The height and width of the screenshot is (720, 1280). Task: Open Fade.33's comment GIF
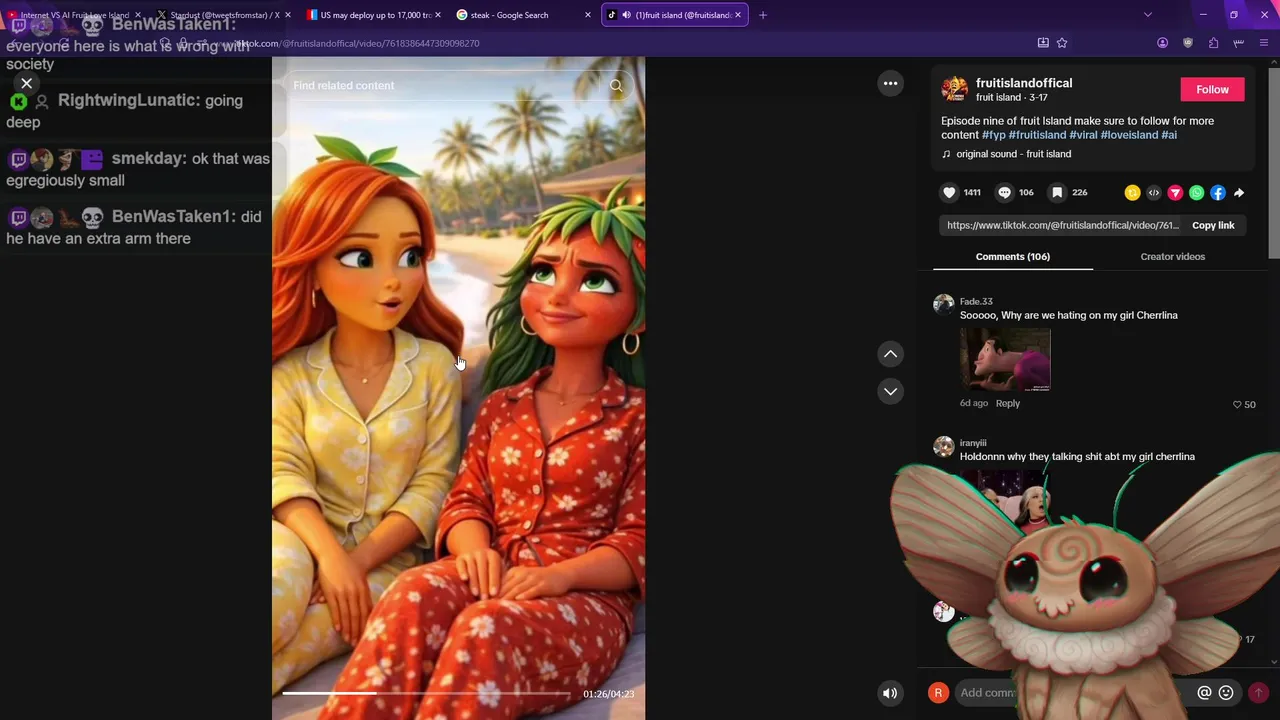coord(1005,359)
